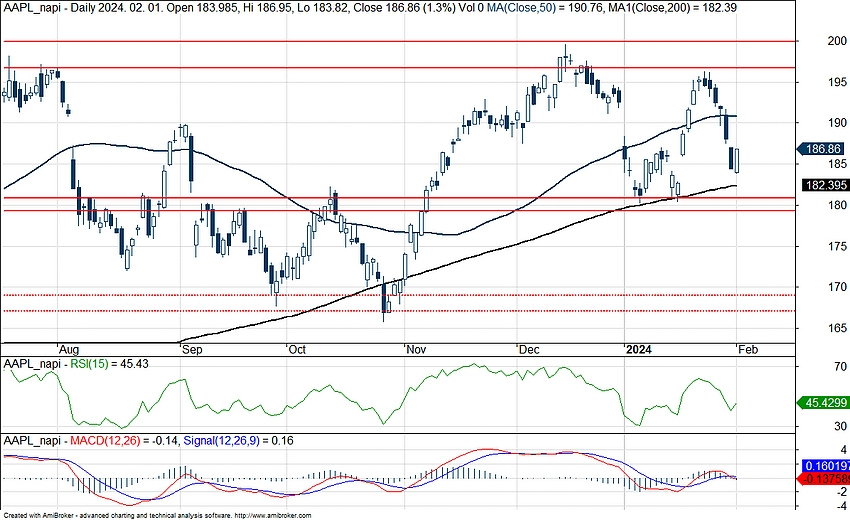Click the 175 price axis label
850x520 pixels.
838,247
